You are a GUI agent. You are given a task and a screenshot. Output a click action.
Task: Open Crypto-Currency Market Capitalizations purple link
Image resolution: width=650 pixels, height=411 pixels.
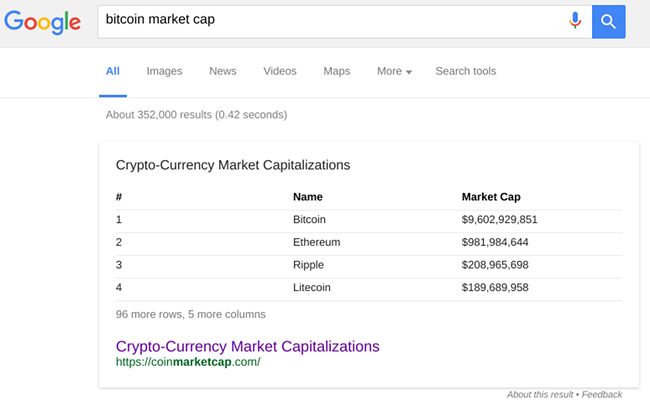pyautogui.click(x=247, y=346)
